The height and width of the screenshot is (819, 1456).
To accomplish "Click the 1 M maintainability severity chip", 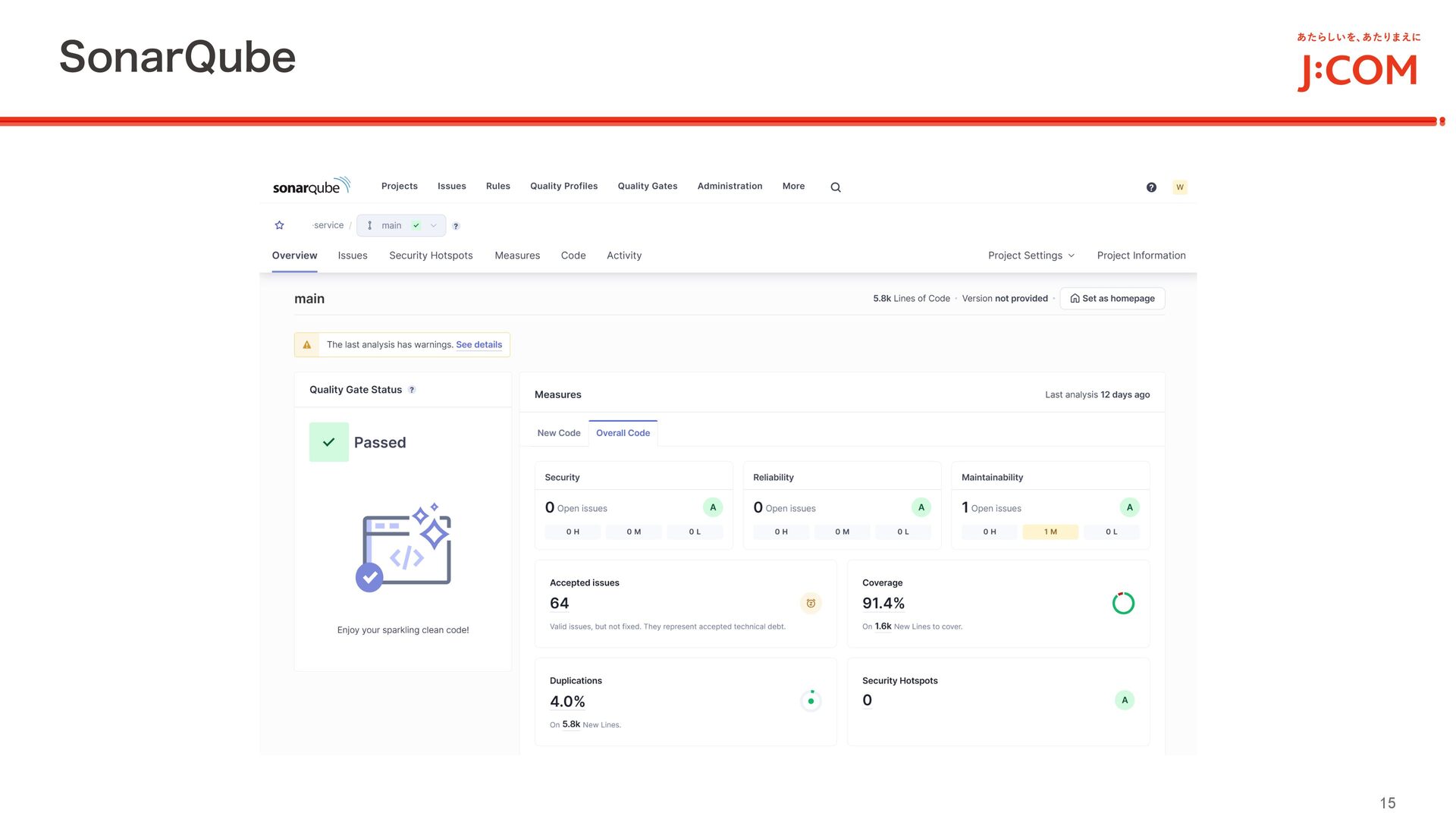I will coord(1050,532).
